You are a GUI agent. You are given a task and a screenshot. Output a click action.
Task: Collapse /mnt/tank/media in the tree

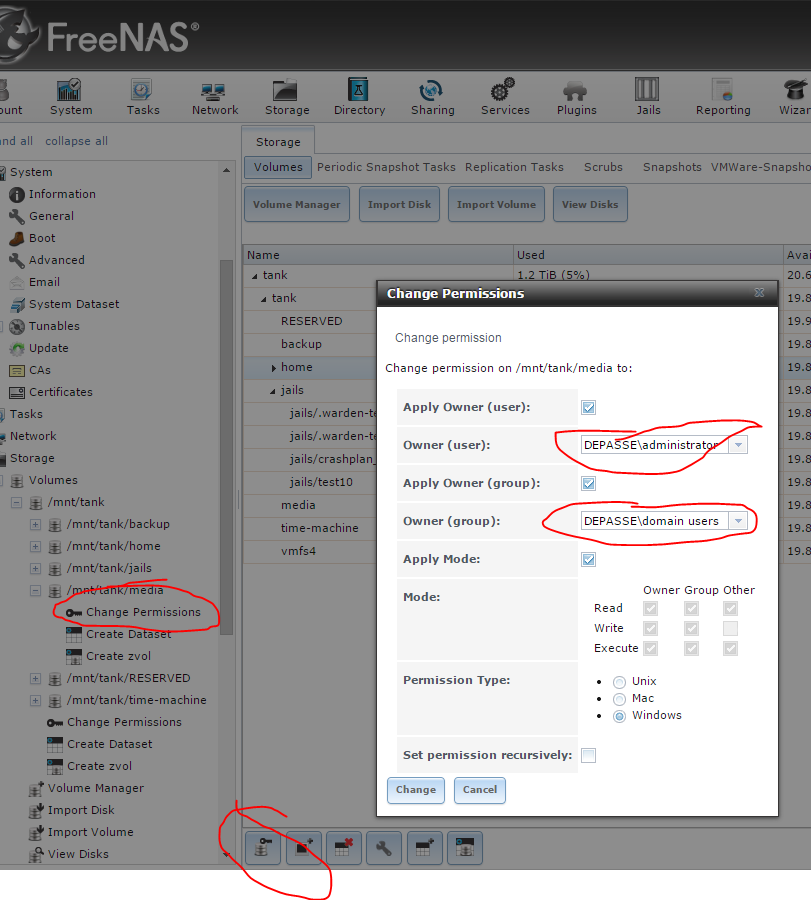point(35,591)
